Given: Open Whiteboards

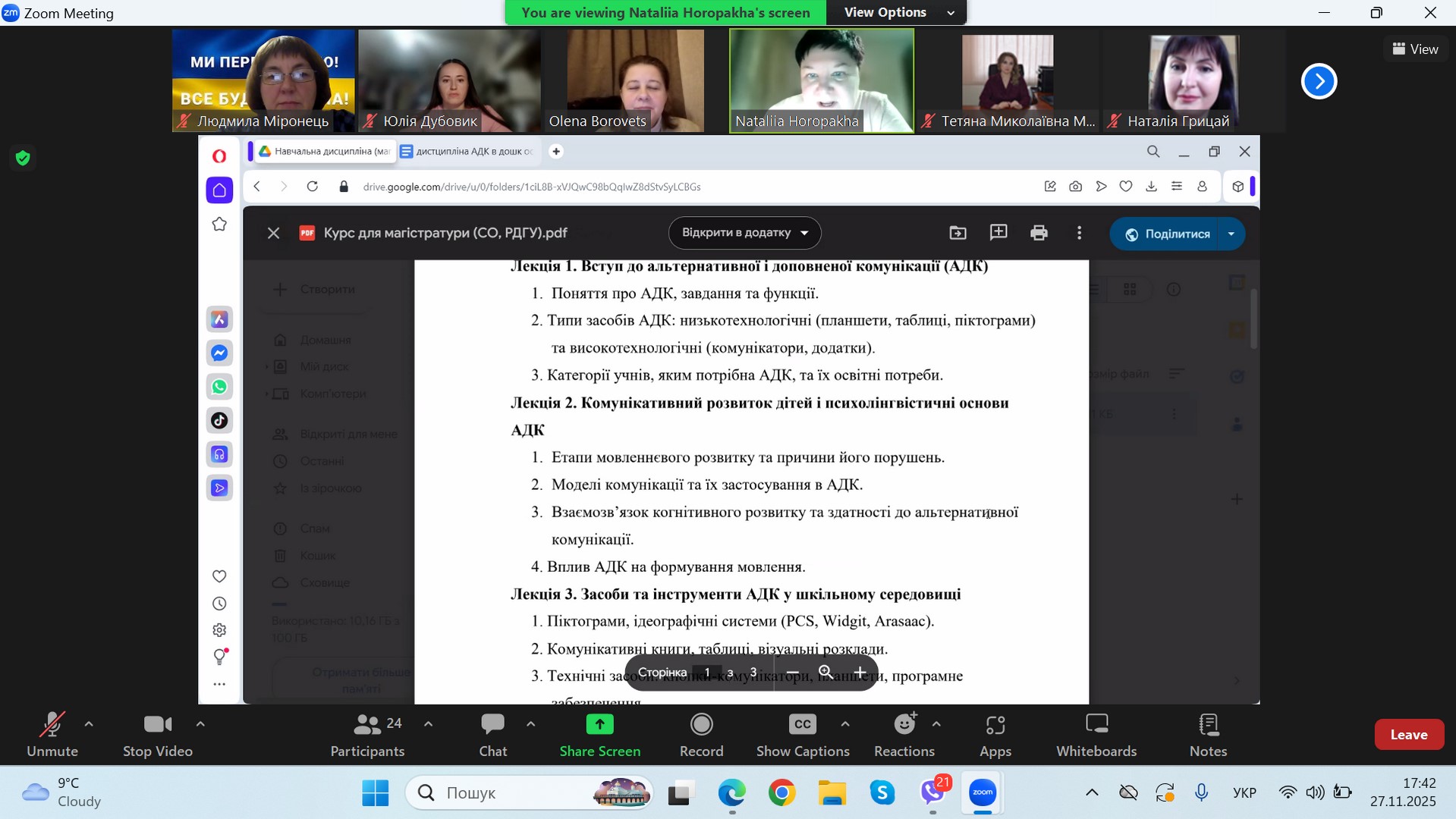Looking at the screenshot, I should [1096, 734].
